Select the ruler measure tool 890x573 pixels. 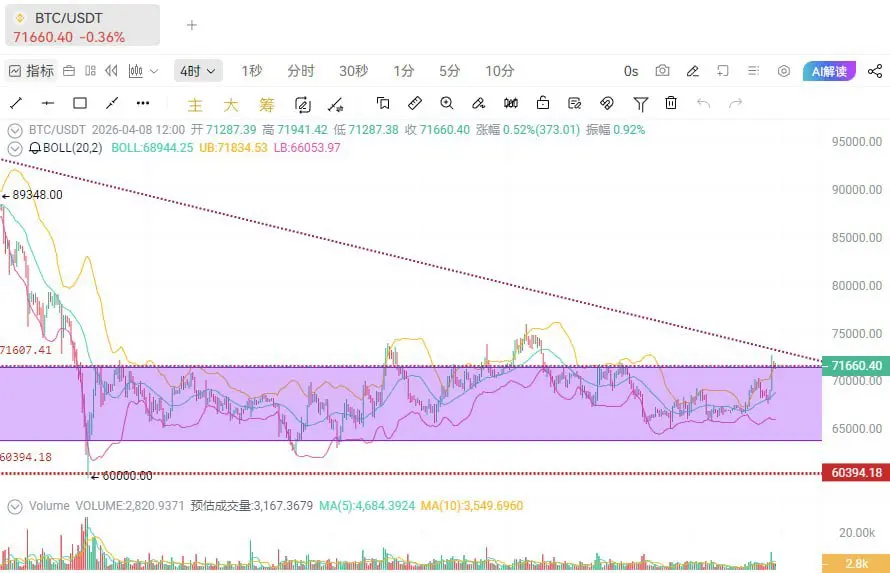point(415,103)
